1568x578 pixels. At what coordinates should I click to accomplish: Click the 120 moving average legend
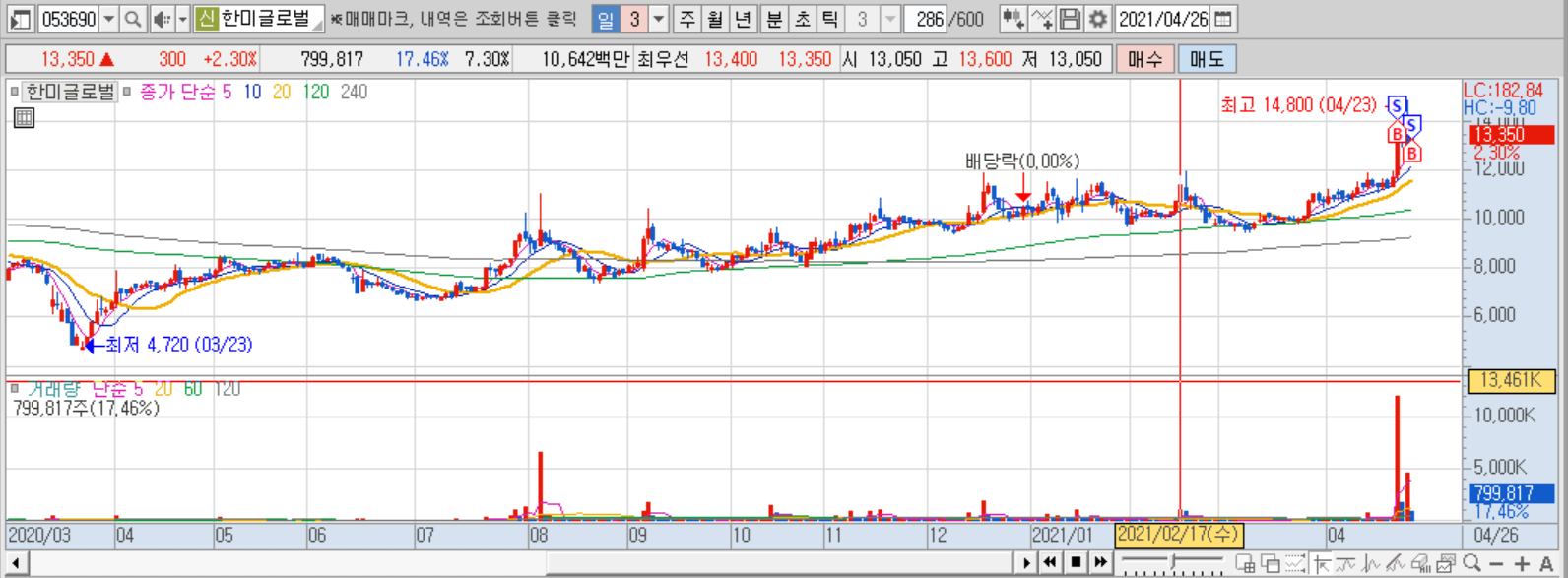click(316, 92)
